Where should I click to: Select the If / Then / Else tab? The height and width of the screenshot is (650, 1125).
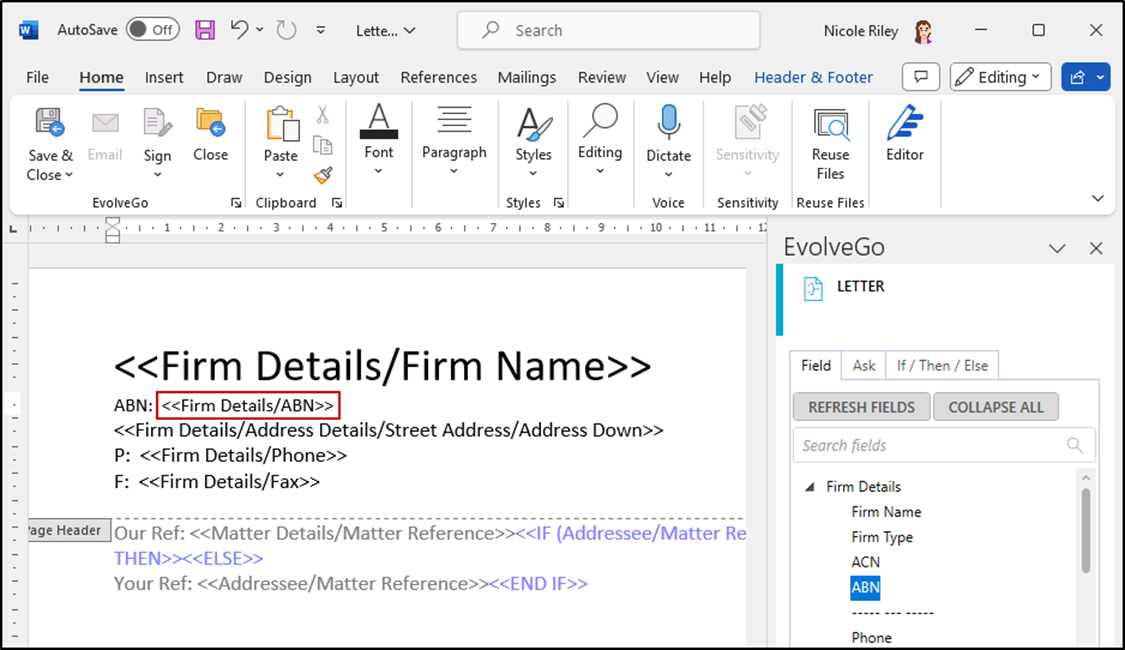pyautogui.click(x=942, y=365)
